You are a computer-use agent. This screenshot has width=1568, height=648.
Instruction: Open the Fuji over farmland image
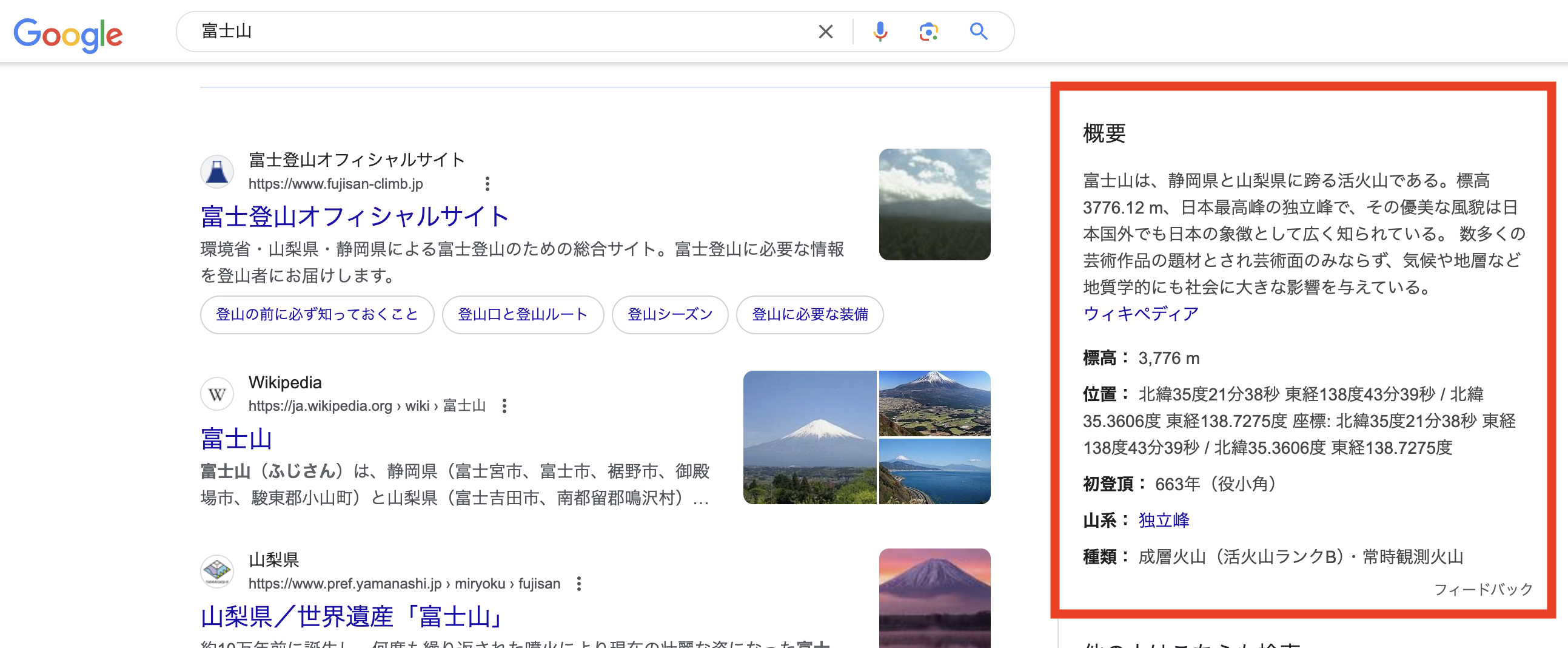(x=935, y=403)
